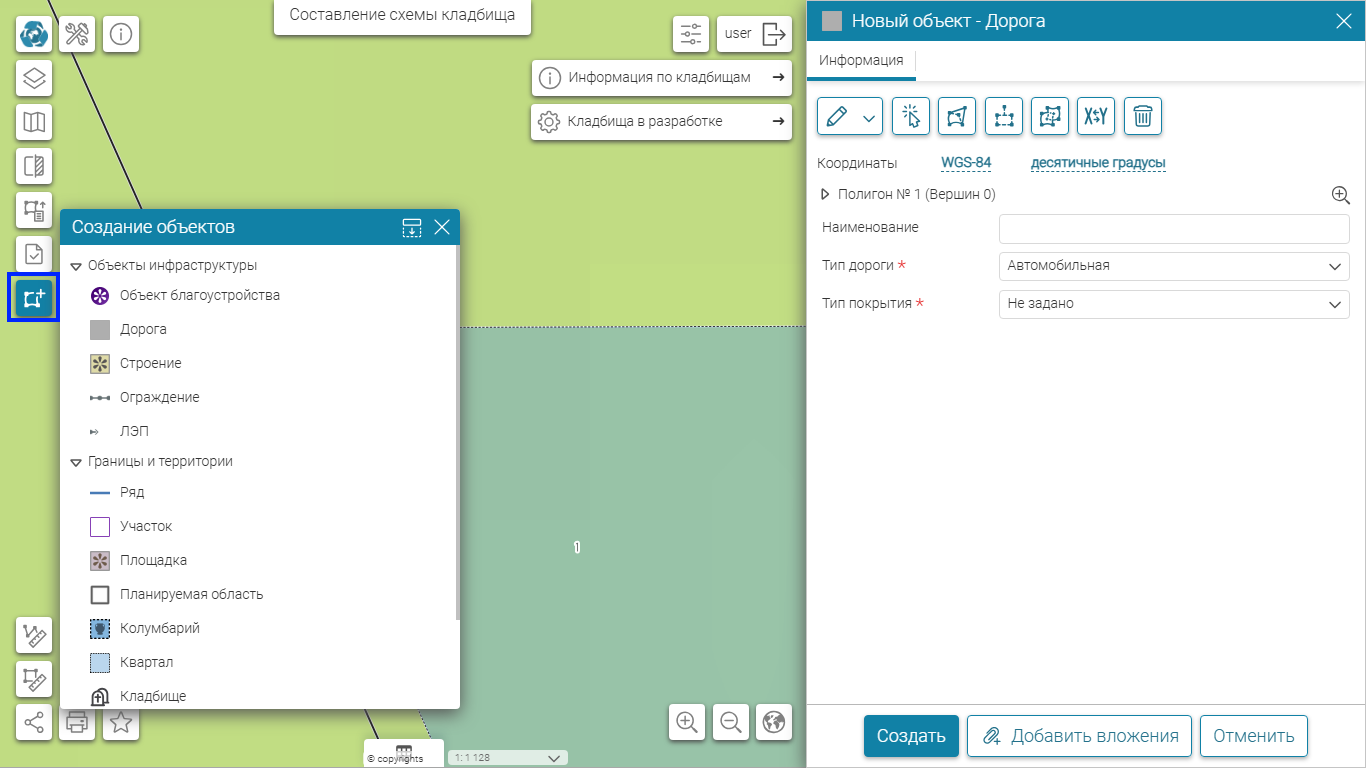
Task: Click the globe full-extent icon
Action: 773,722
